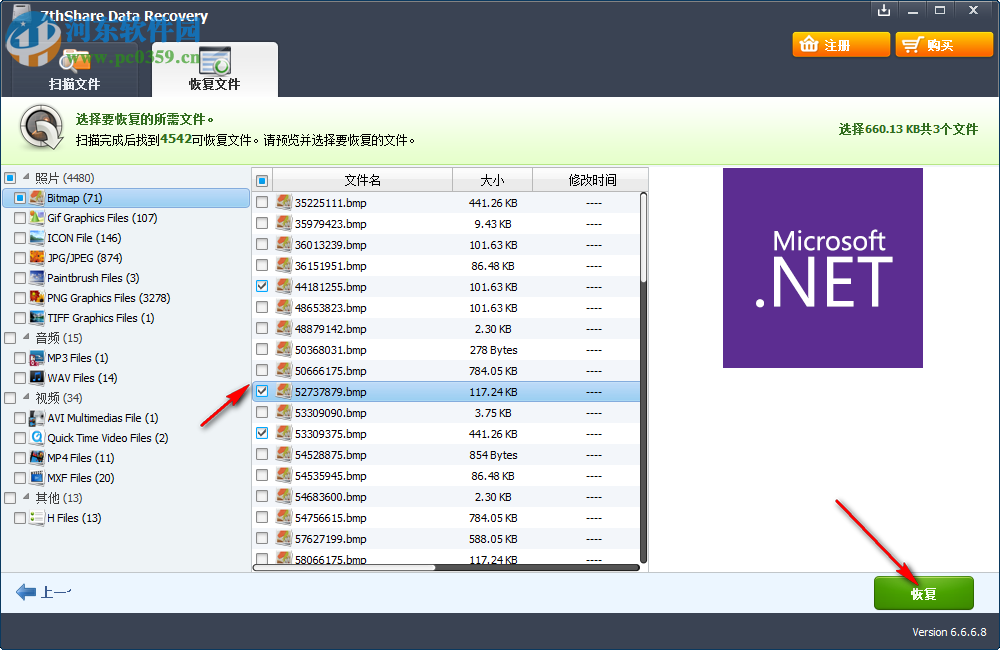Click the green 恢复 recovery button
The image size is (1000, 650).
coord(923,592)
